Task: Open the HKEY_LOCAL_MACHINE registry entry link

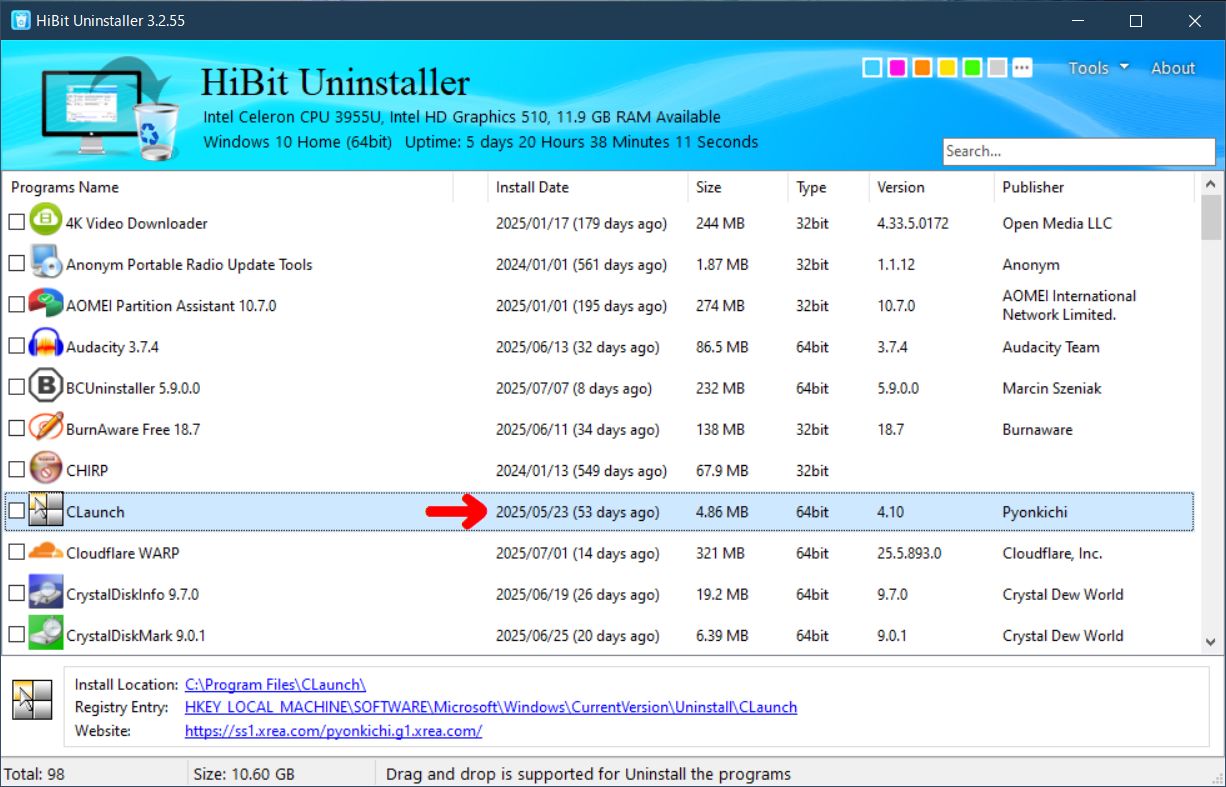Action: click(491, 708)
